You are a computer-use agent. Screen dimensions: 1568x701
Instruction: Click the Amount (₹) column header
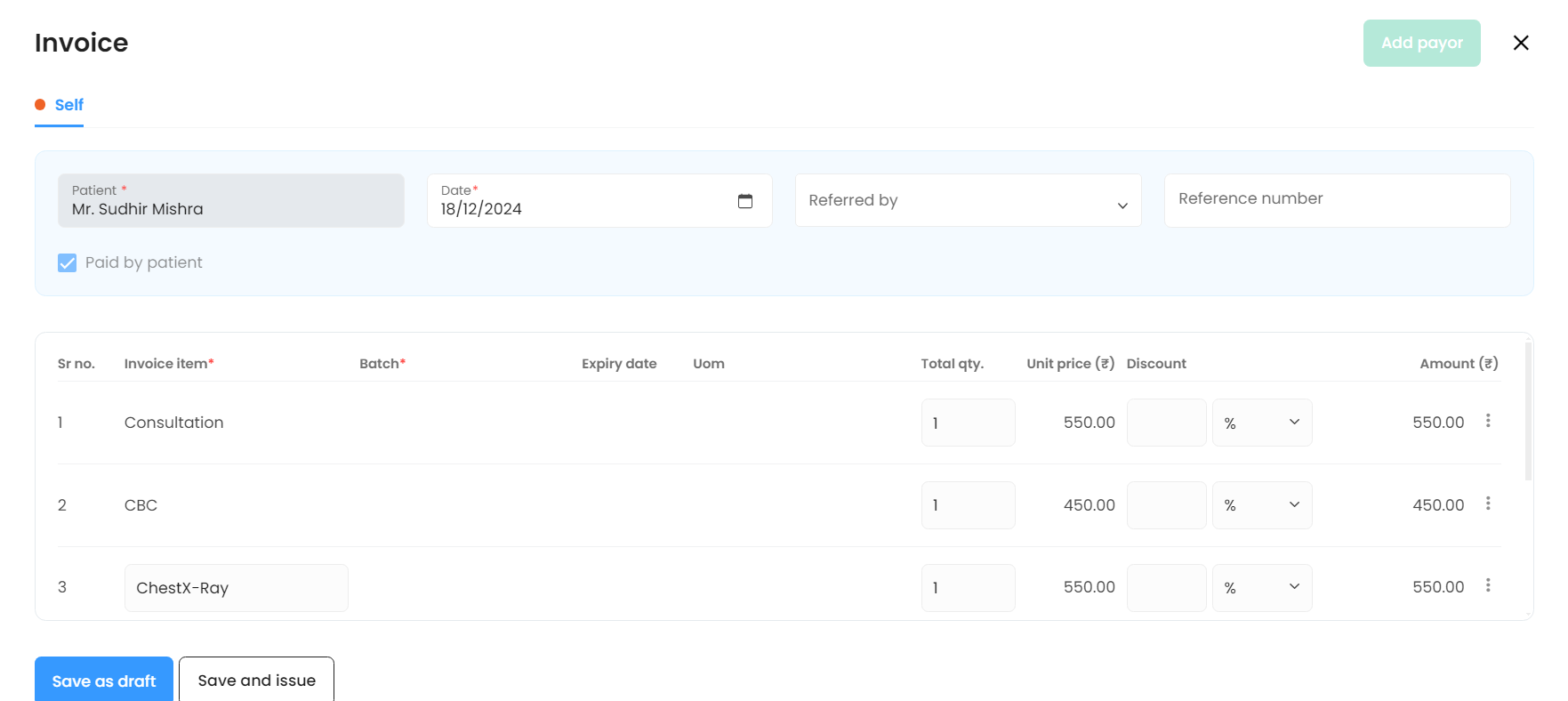[x=1459, y=364]
